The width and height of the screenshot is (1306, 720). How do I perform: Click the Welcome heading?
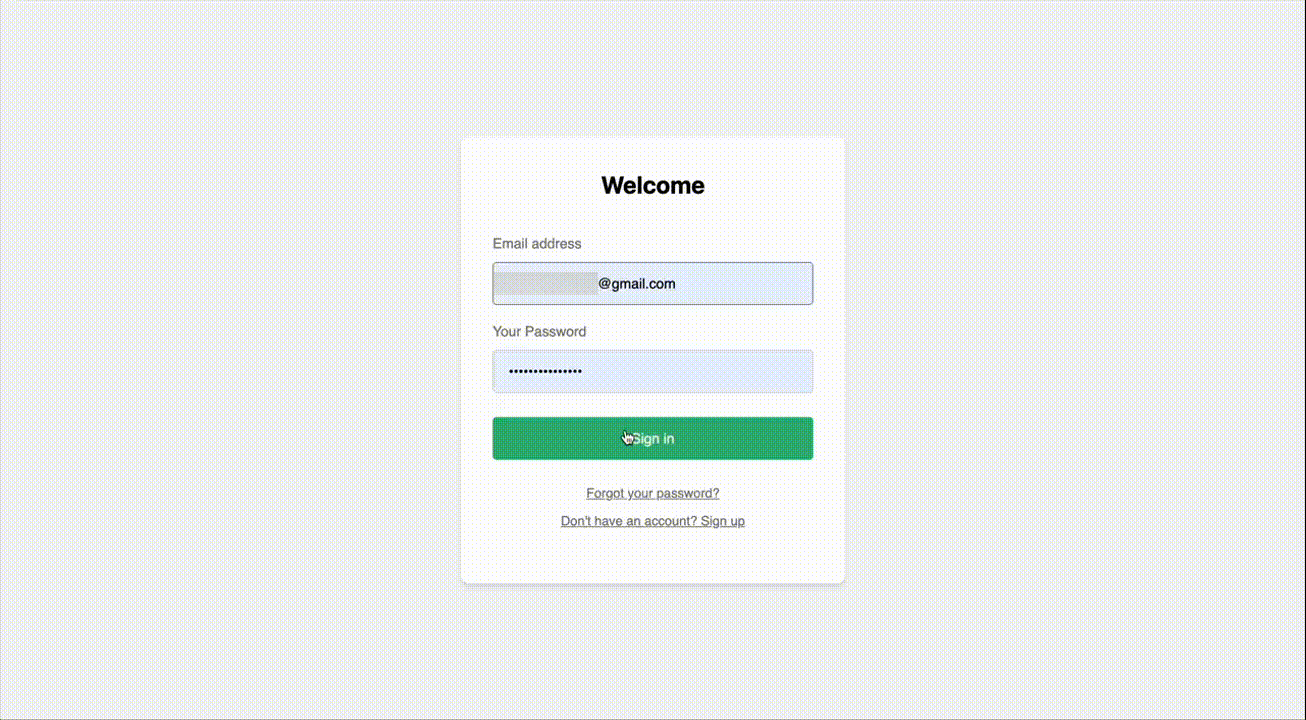[652, 185]
